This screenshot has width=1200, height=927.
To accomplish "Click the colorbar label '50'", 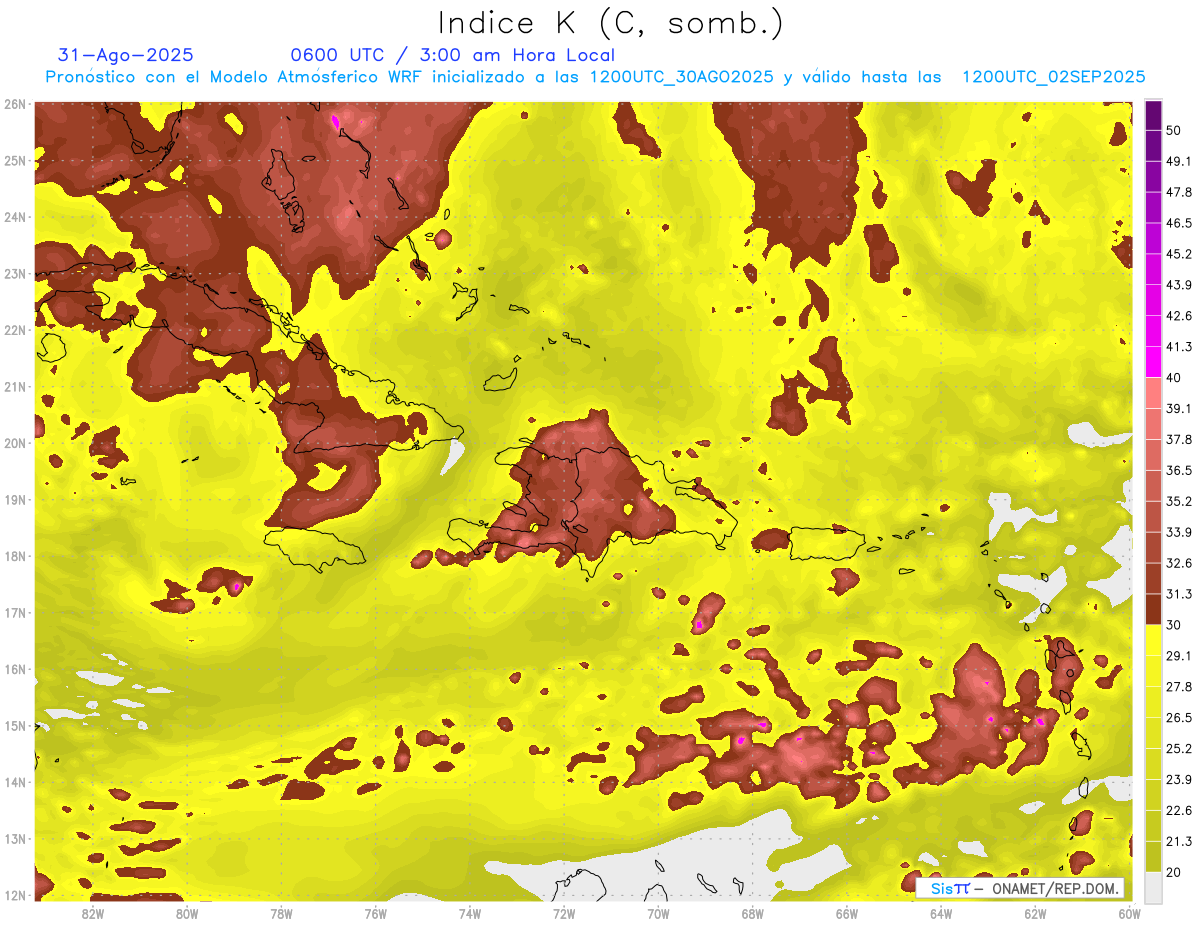I will pyautogui.click(x=1174, y=131).
